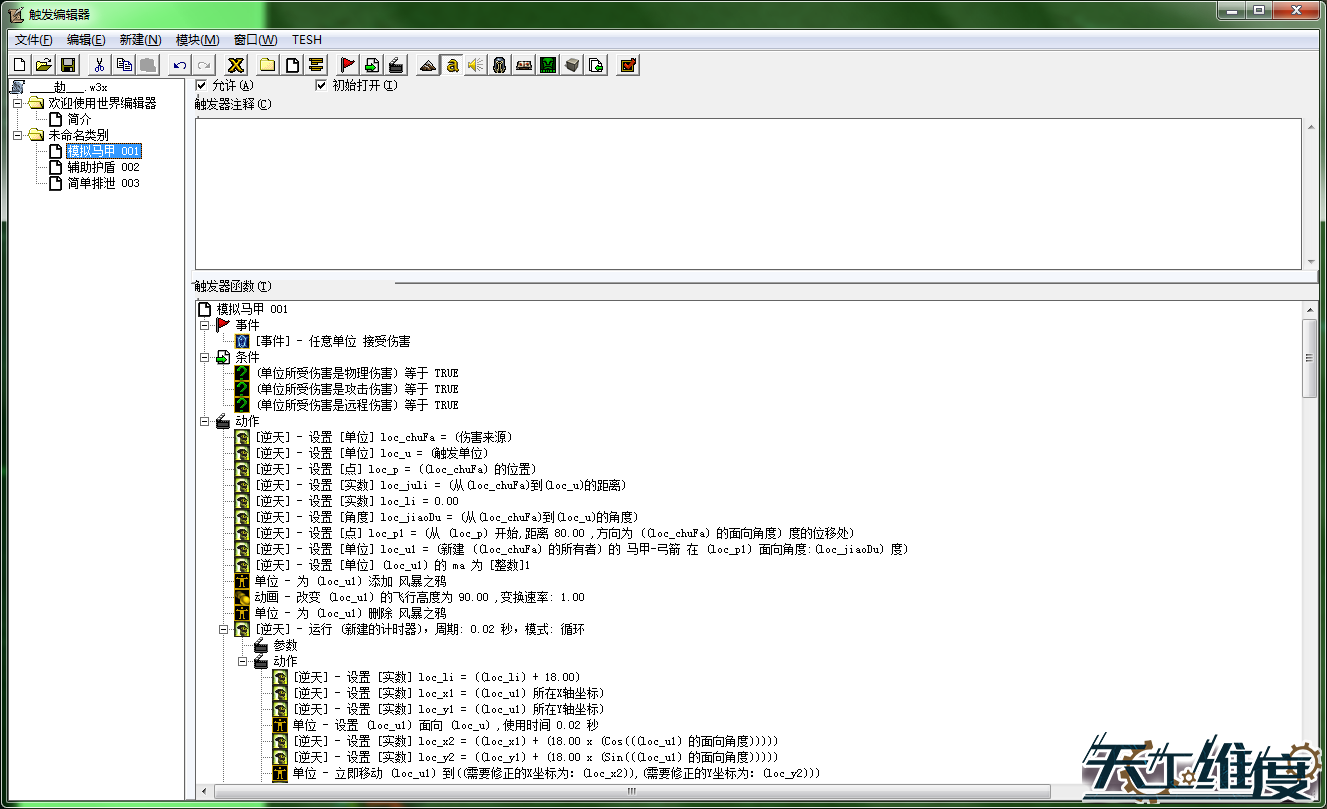Create a new category with folder icon
The width and height of the screenshot is (1327, 809).
tap(268, 65)
